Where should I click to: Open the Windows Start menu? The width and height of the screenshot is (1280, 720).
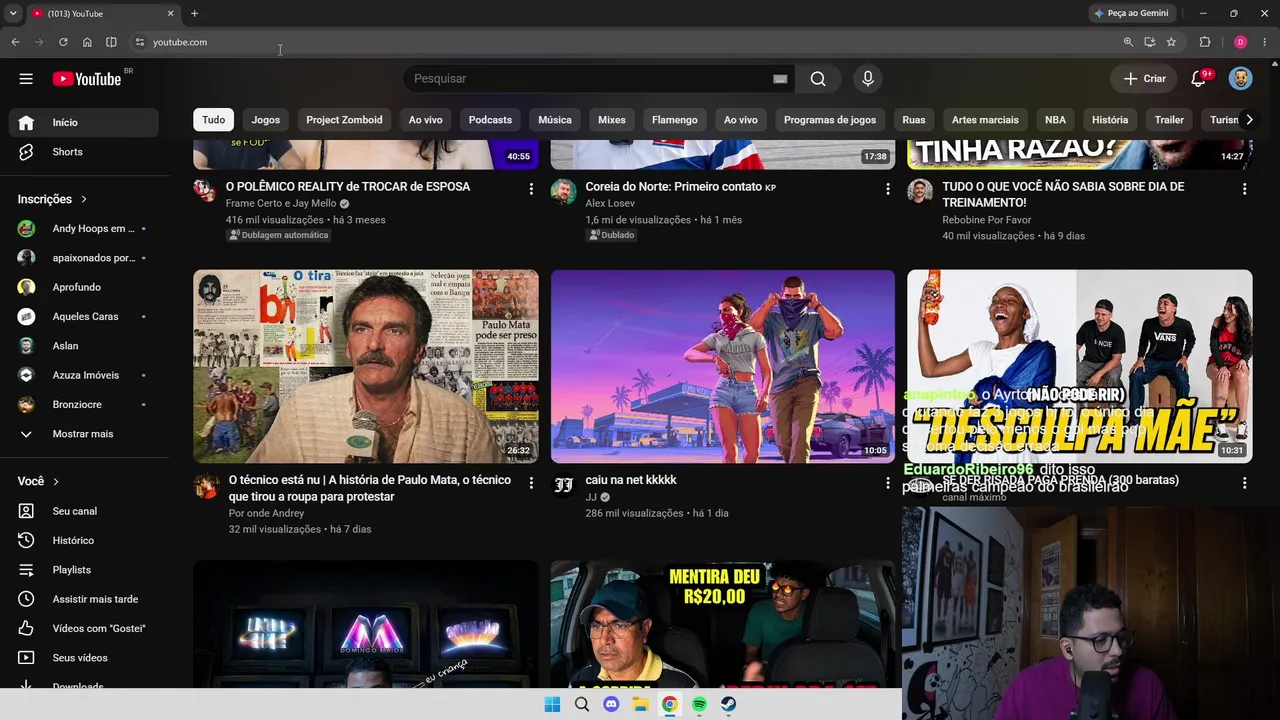[x=552, y=704]
